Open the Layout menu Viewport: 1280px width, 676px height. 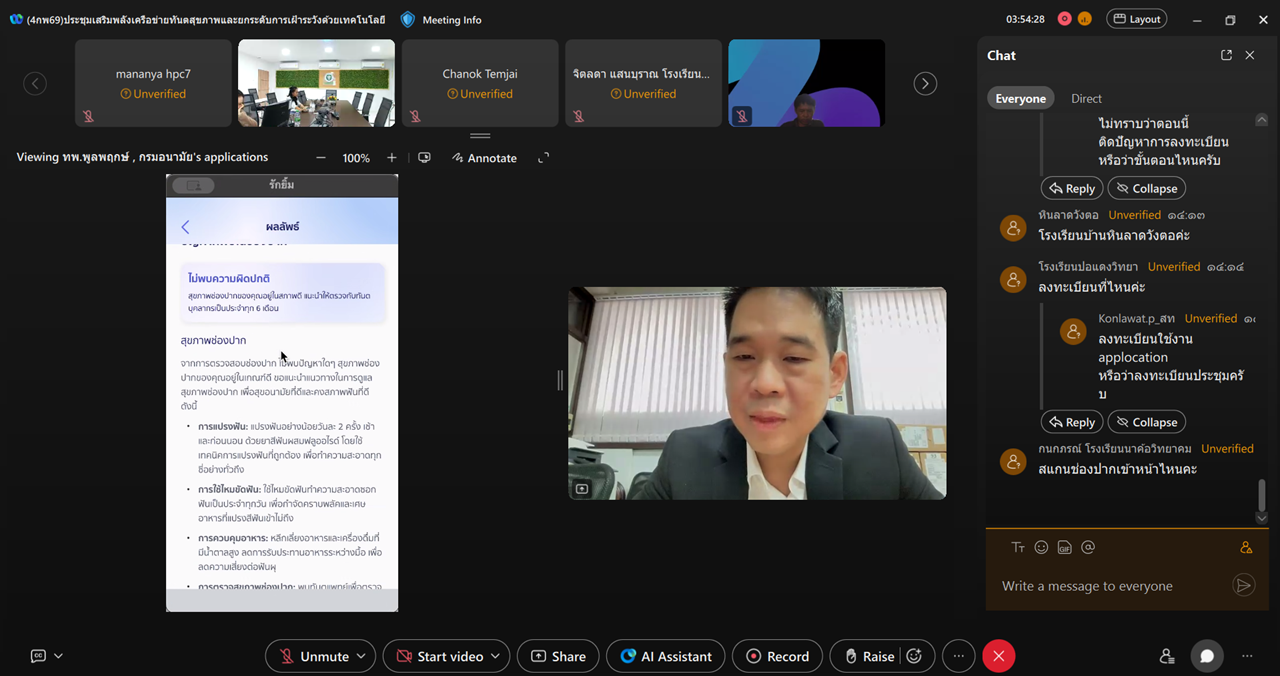(x=1136, y=19)
